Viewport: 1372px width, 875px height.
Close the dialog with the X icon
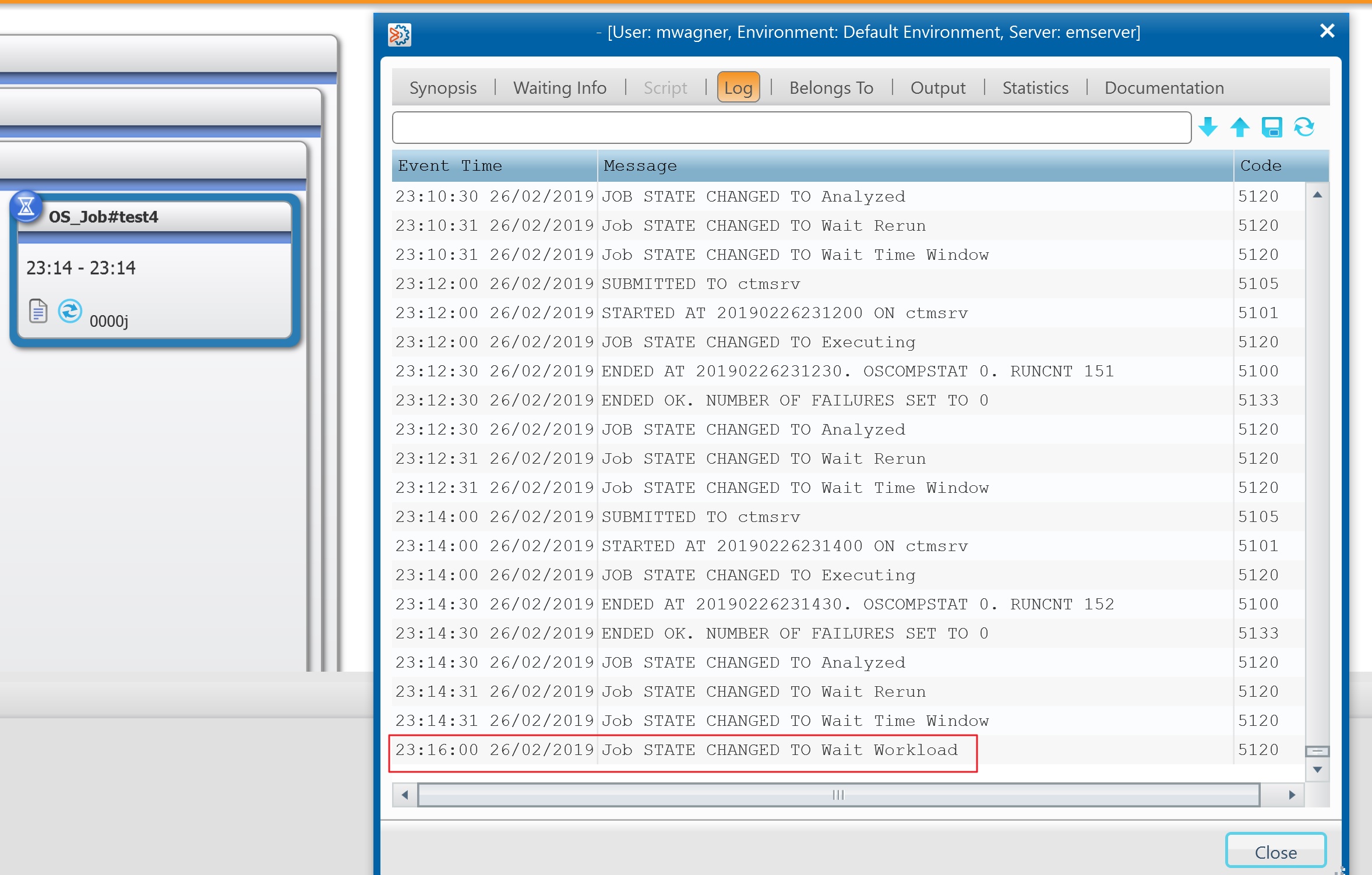(1327, 31)
